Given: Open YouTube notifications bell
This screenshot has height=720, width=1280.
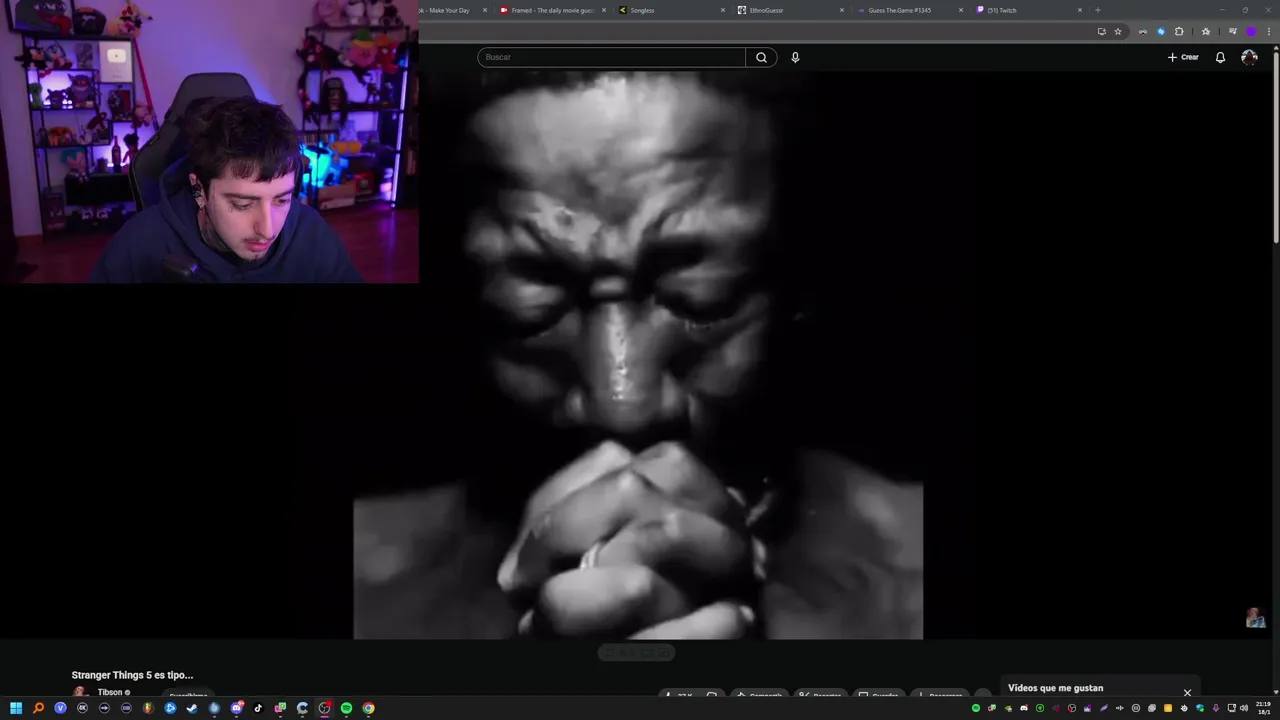Looking at the screenshot, I should pos(1220,57).
